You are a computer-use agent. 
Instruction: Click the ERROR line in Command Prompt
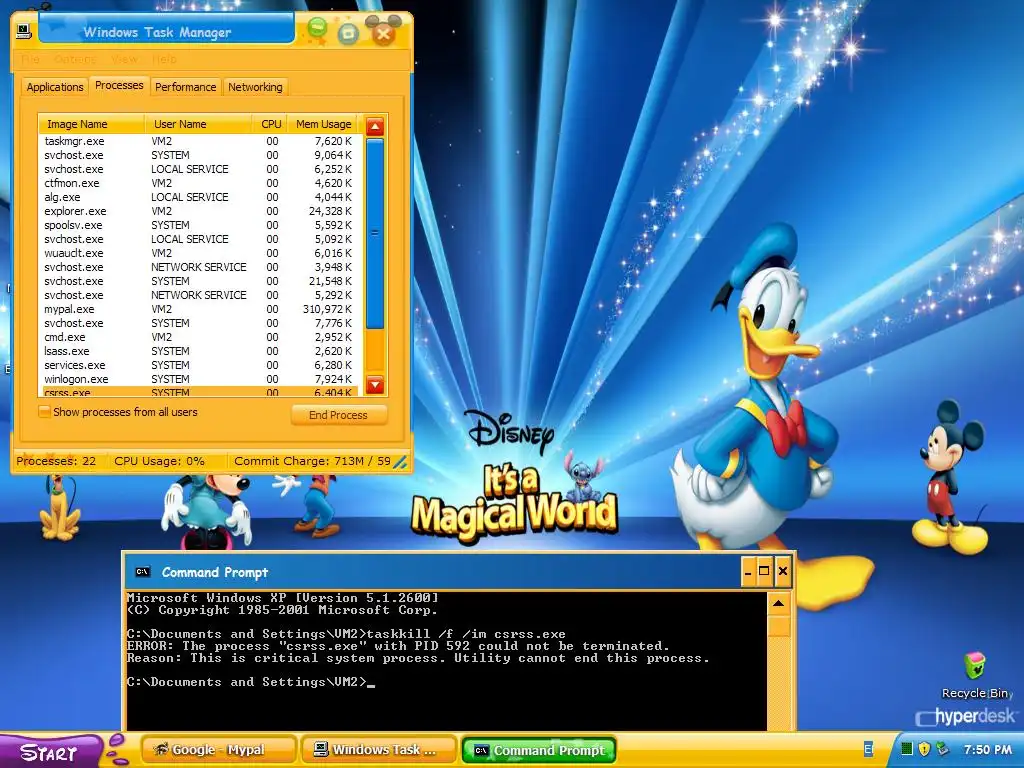coord(398,646)
